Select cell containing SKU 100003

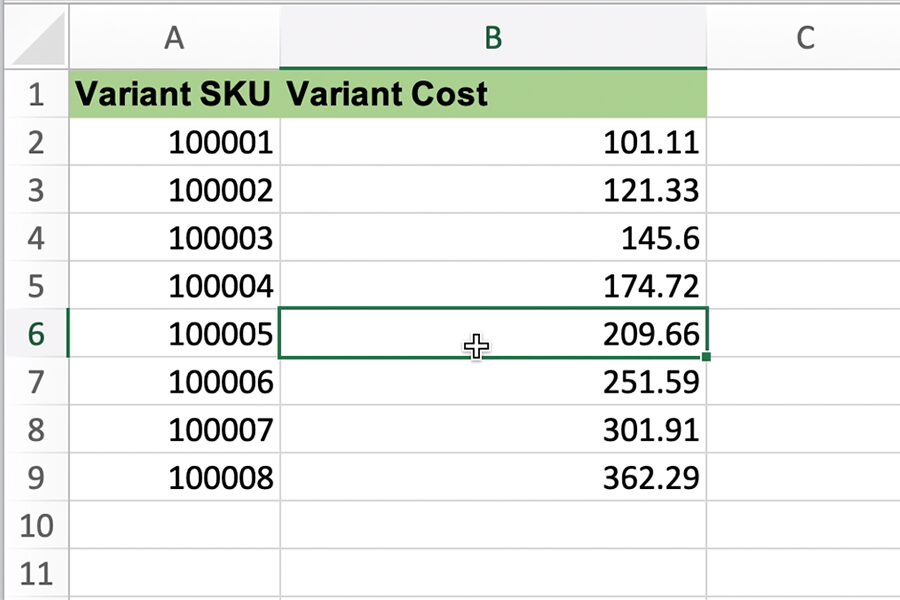174,238
